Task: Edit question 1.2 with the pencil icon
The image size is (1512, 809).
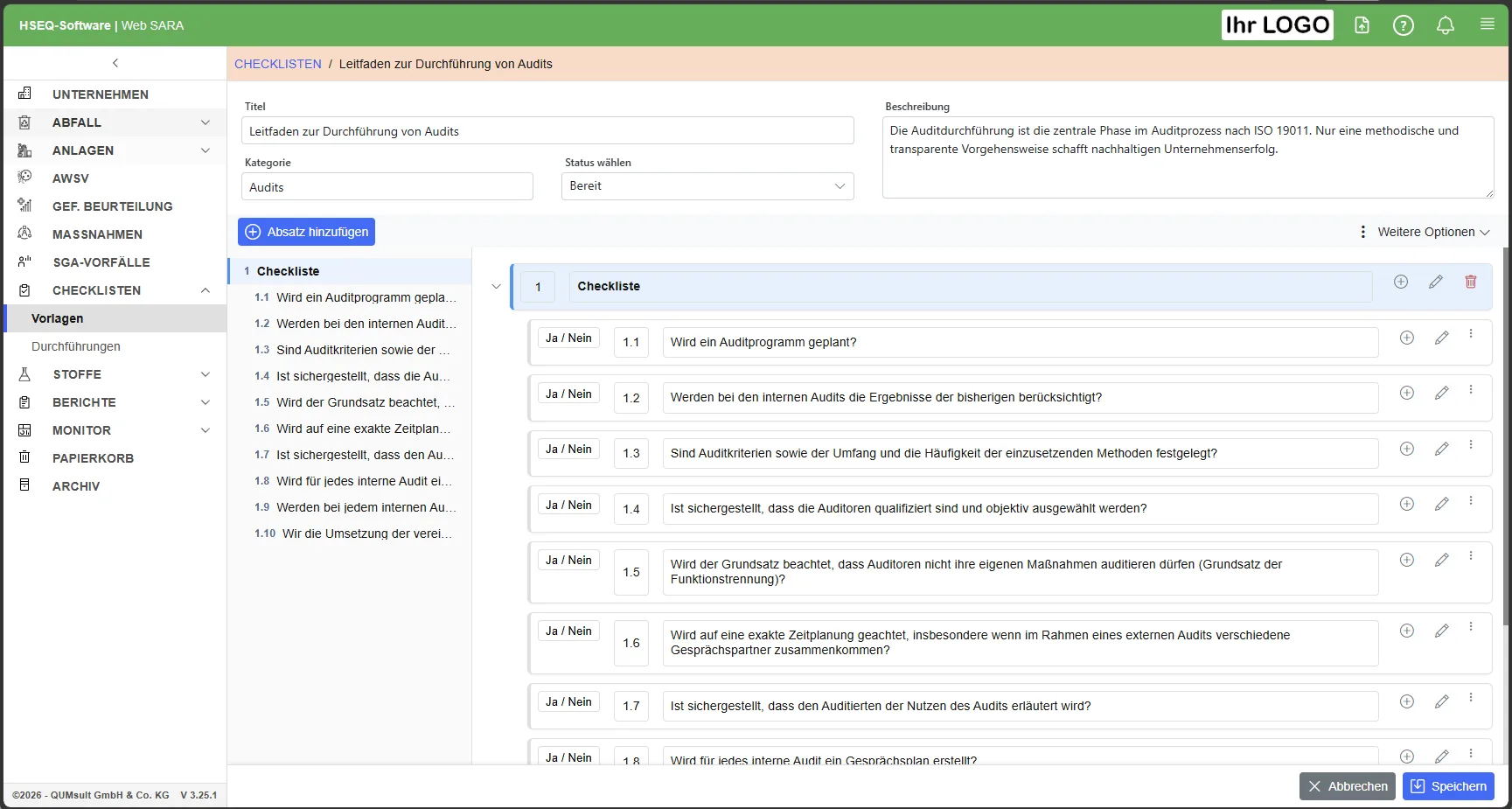Action: coord(1442,394)
